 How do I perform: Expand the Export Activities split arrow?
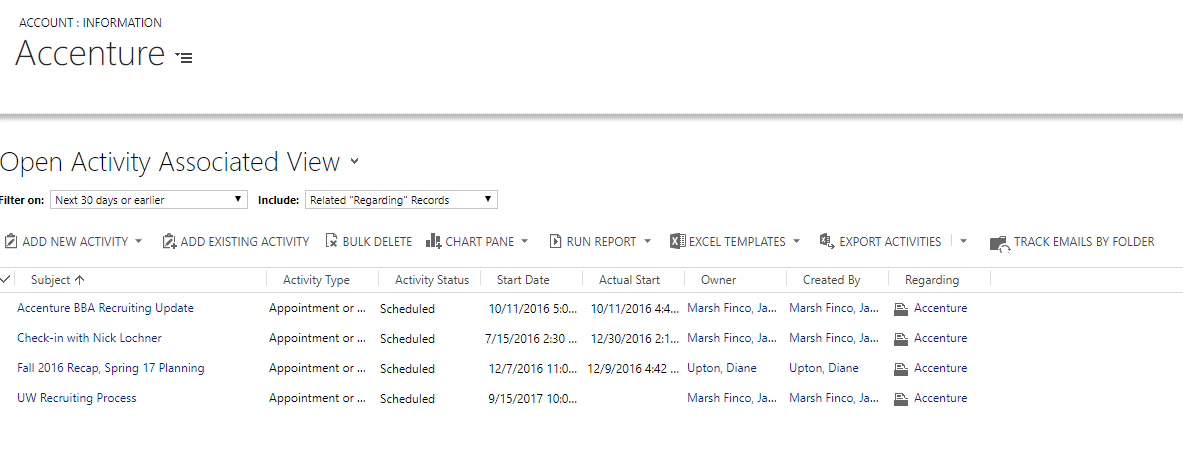[963, 242]
